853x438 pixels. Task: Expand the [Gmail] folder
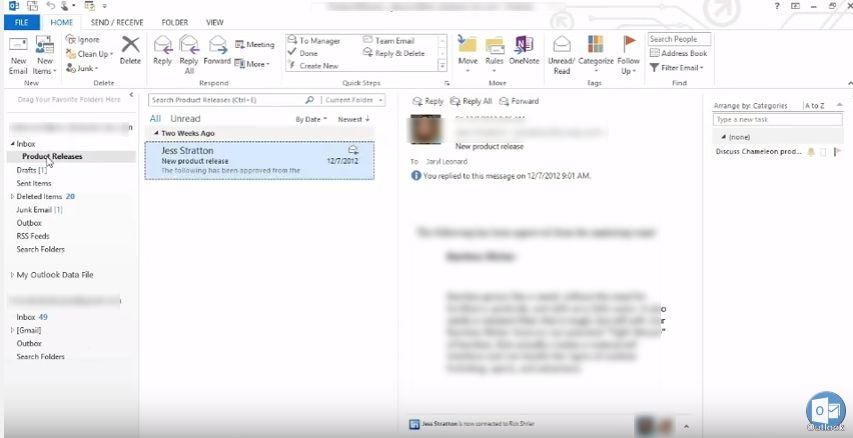pyautogui.click(x=13, y=330)
